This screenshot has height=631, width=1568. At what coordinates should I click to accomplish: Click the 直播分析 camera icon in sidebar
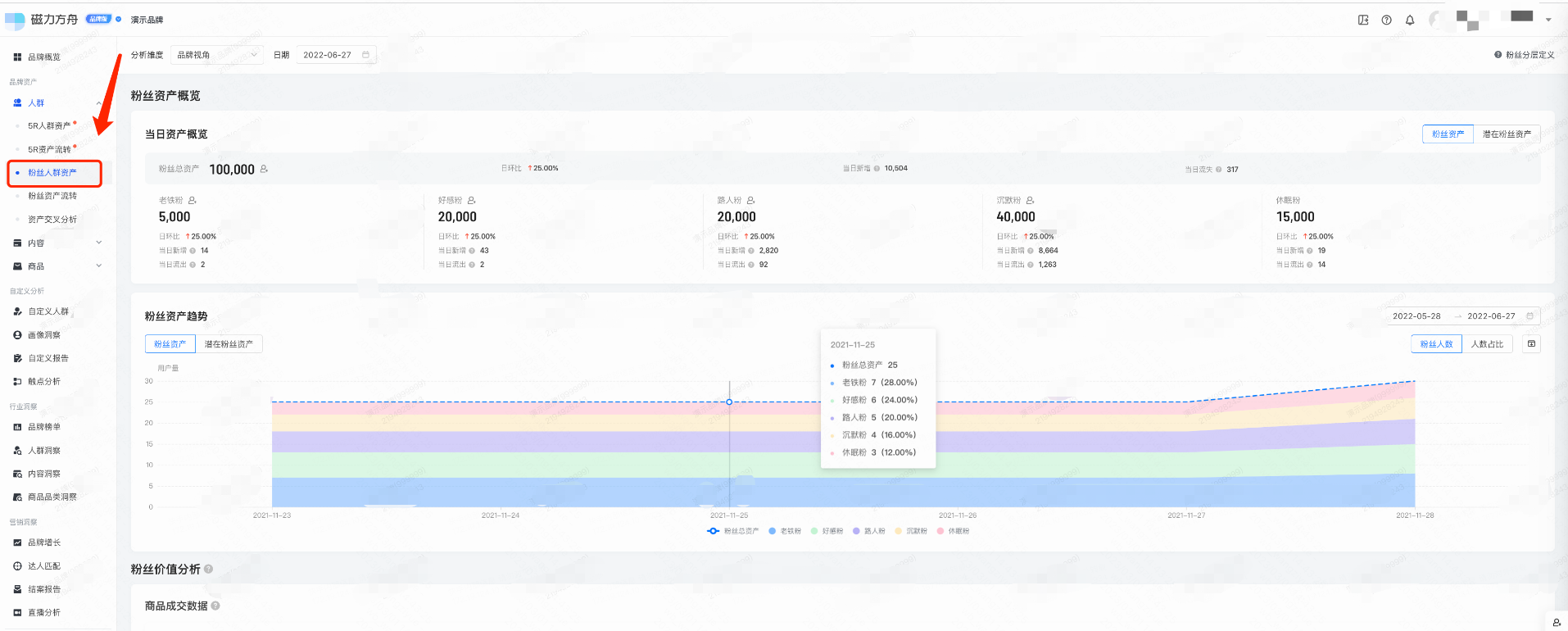[17, 613]
